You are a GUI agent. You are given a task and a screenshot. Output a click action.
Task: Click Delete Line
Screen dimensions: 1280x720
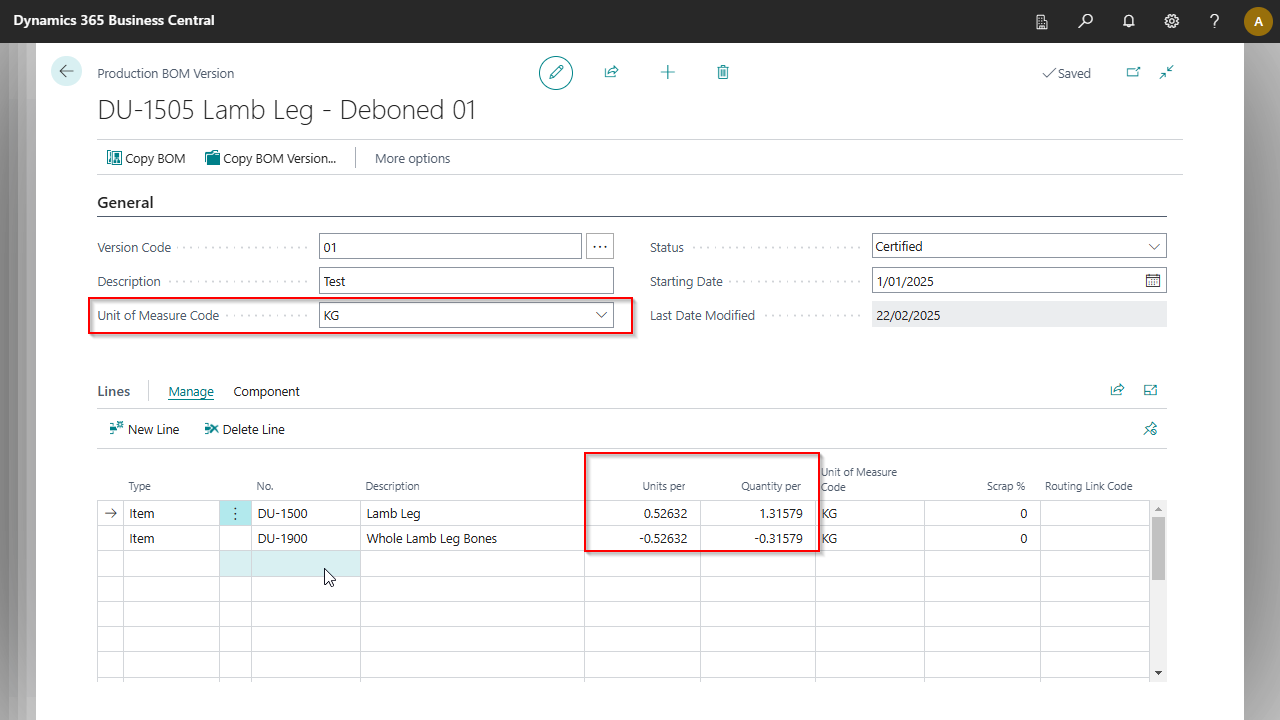244,429
